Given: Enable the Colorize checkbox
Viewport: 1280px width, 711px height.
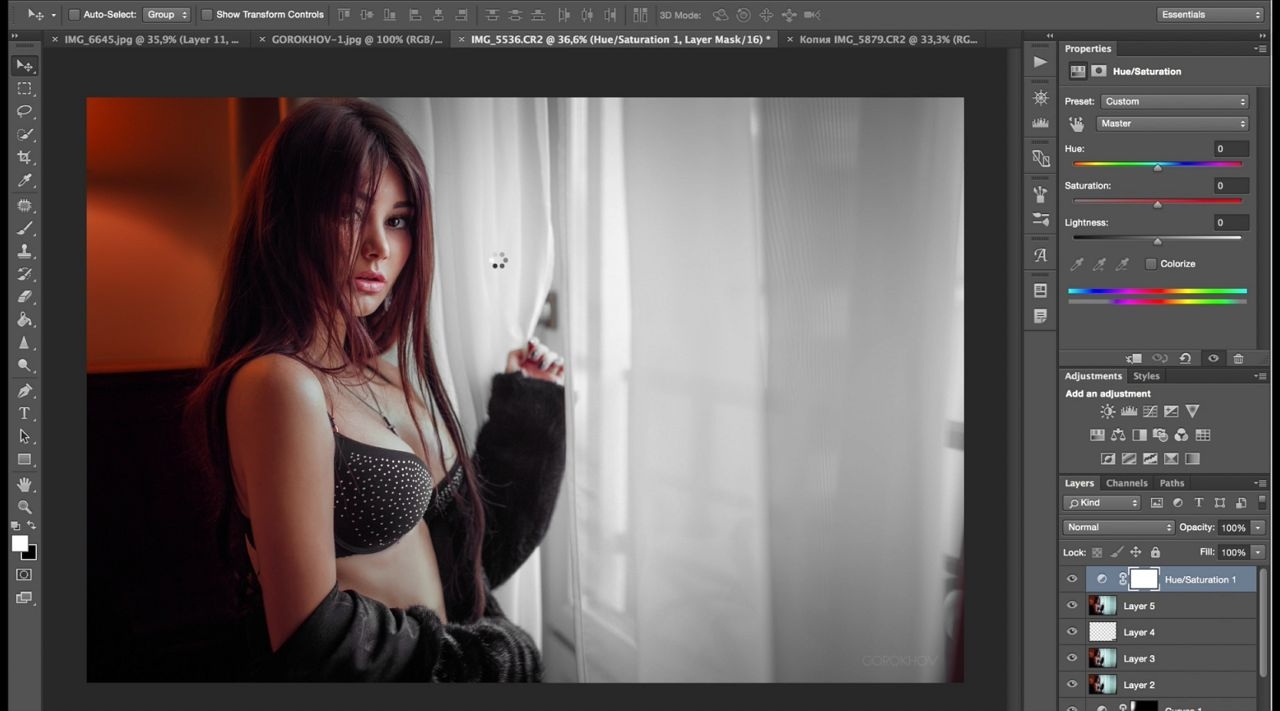Looking at the screenshot, I should coord(1151,264).
